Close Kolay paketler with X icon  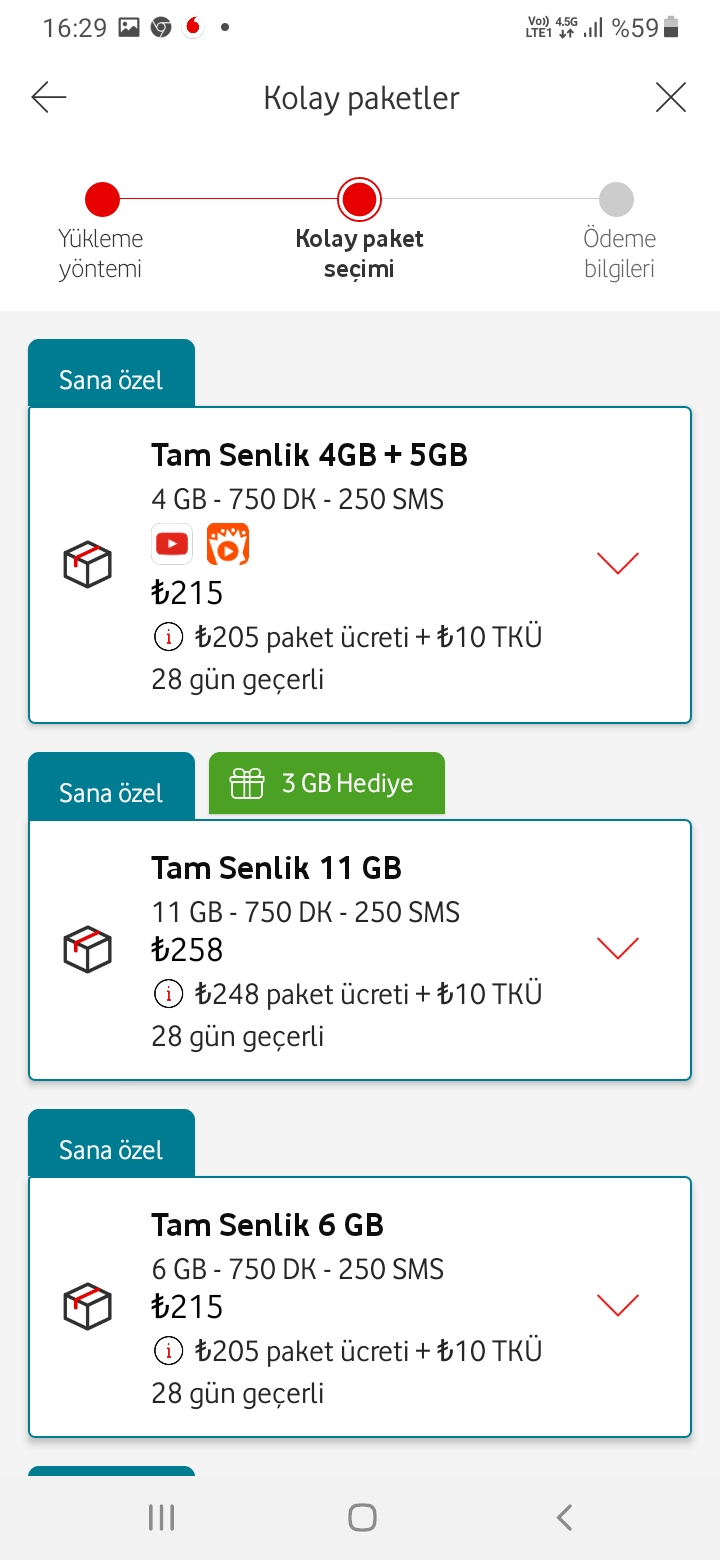coord(670,97)
